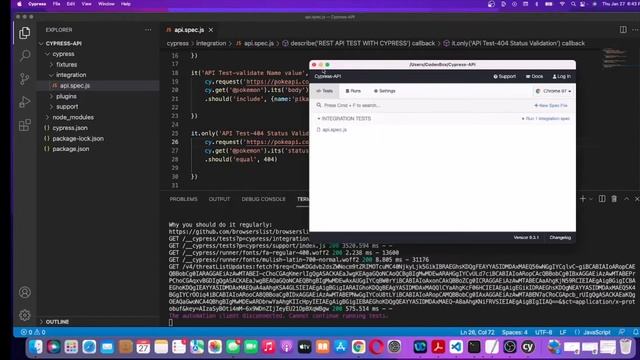640x360 pixels.
Task: Collapse the CYPRESS-API root folder
Action: pyautogui.click(x=41, y=43)
